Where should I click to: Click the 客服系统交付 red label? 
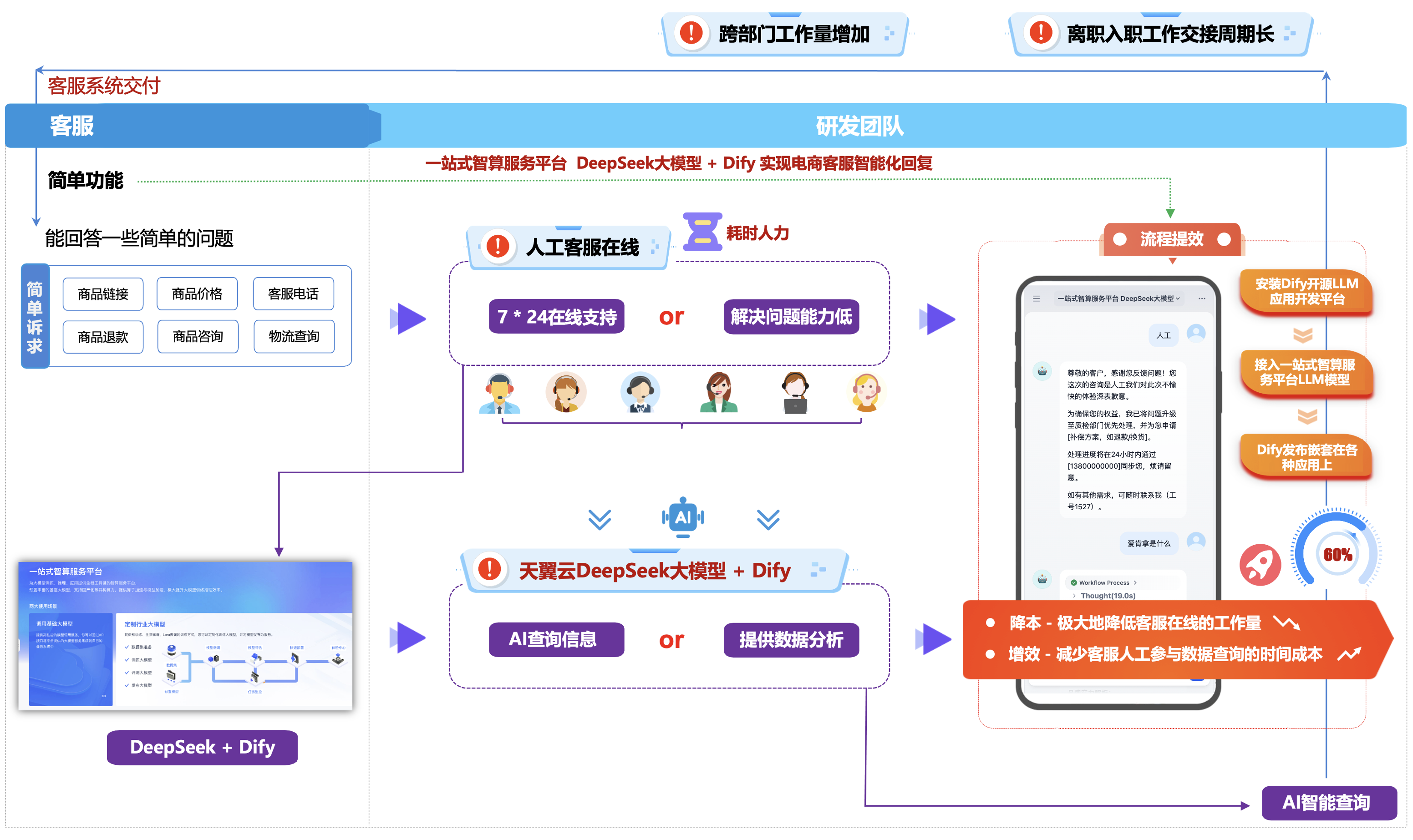point(104,86)
